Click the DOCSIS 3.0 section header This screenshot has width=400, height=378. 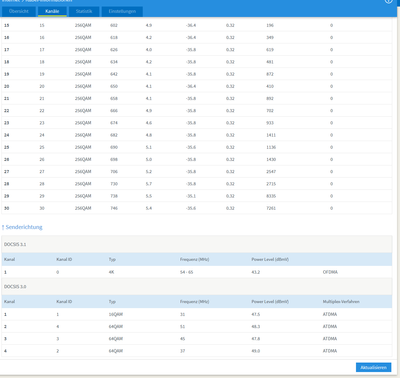pos(197,286)
